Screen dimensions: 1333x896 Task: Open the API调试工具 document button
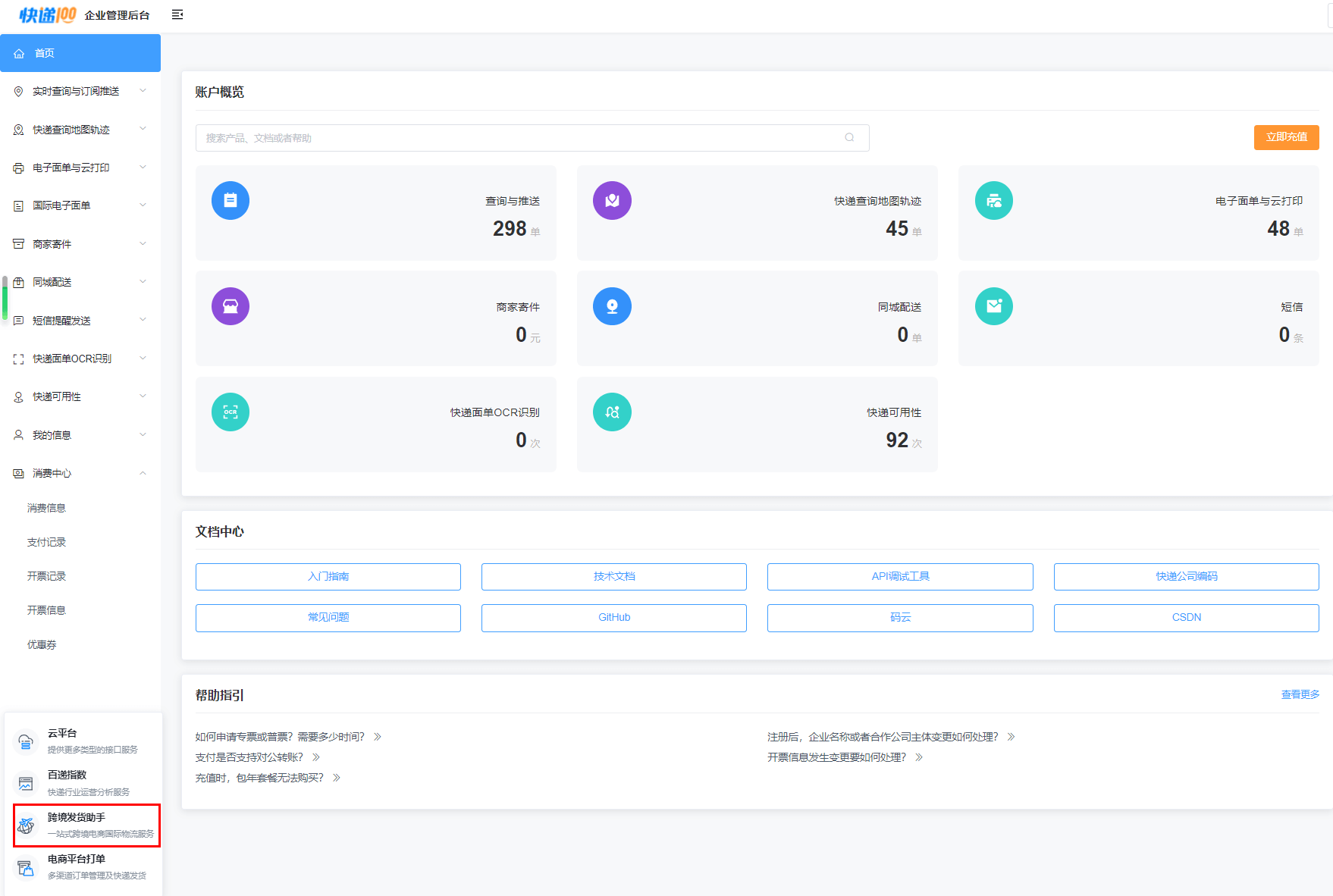click(899, 577)
